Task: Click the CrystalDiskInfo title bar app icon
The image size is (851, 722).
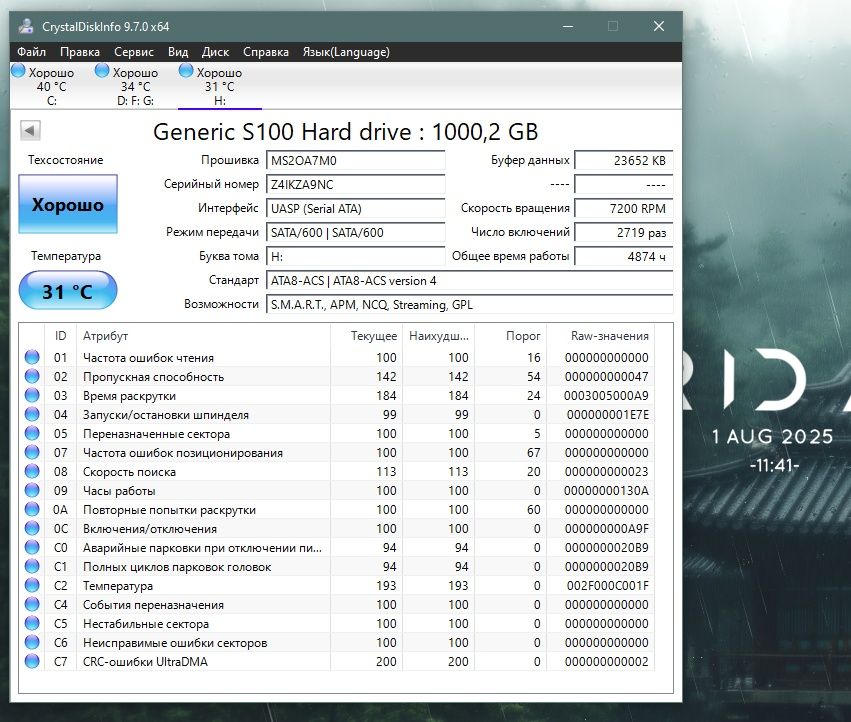Action: pyautogui.click(x=26, y=26)
